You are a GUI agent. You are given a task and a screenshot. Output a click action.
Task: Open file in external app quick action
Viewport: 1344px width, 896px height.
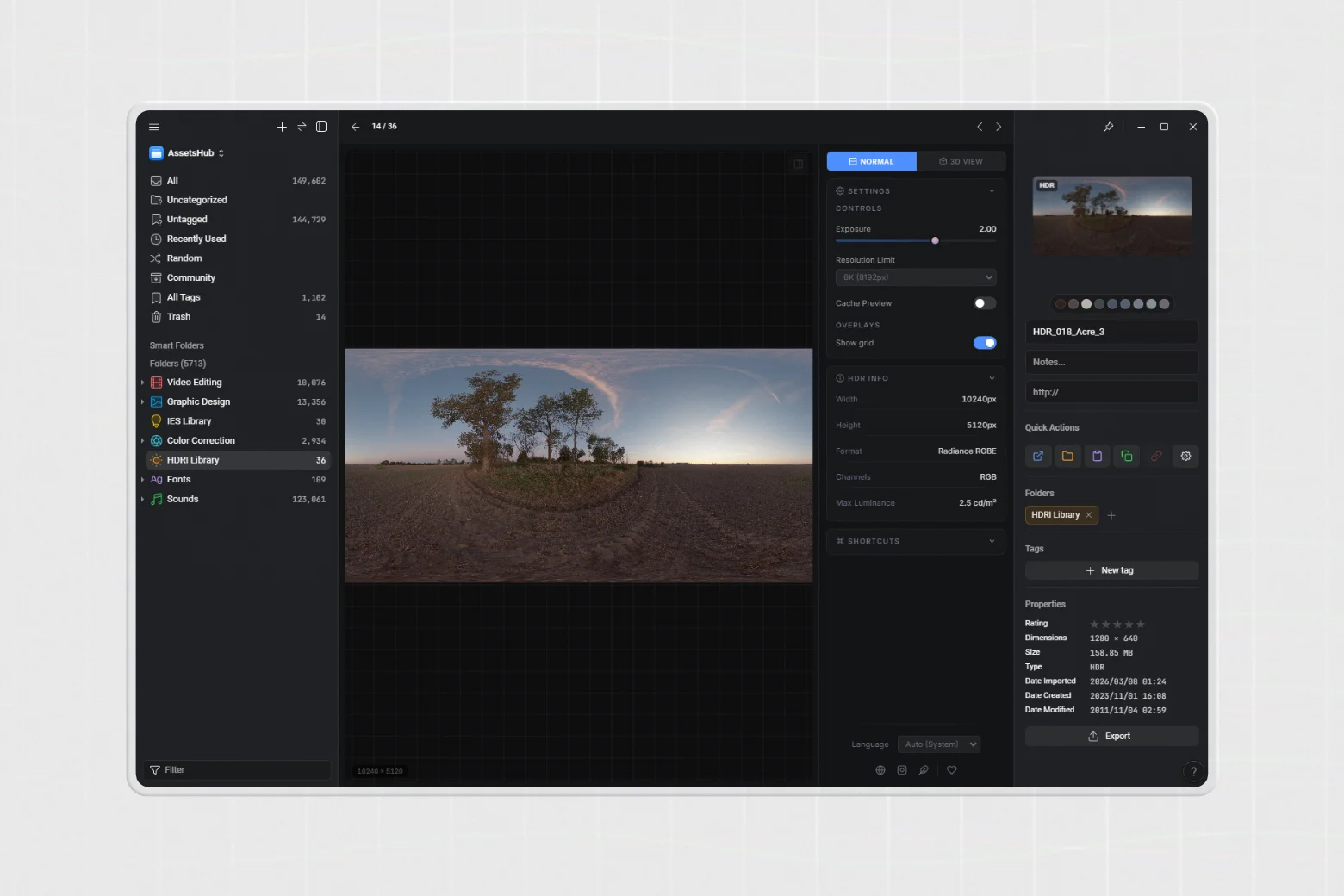coord(1038,456)
